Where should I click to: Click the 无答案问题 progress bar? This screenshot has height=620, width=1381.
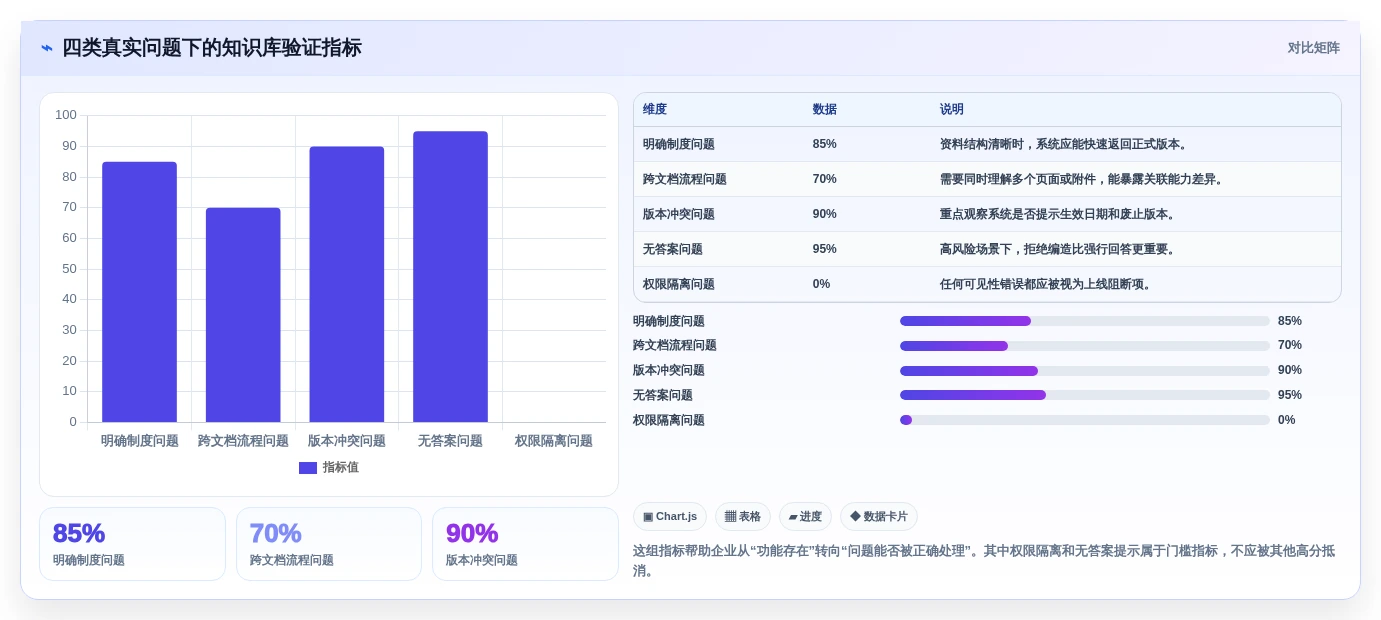click(x=1085, y=395)
